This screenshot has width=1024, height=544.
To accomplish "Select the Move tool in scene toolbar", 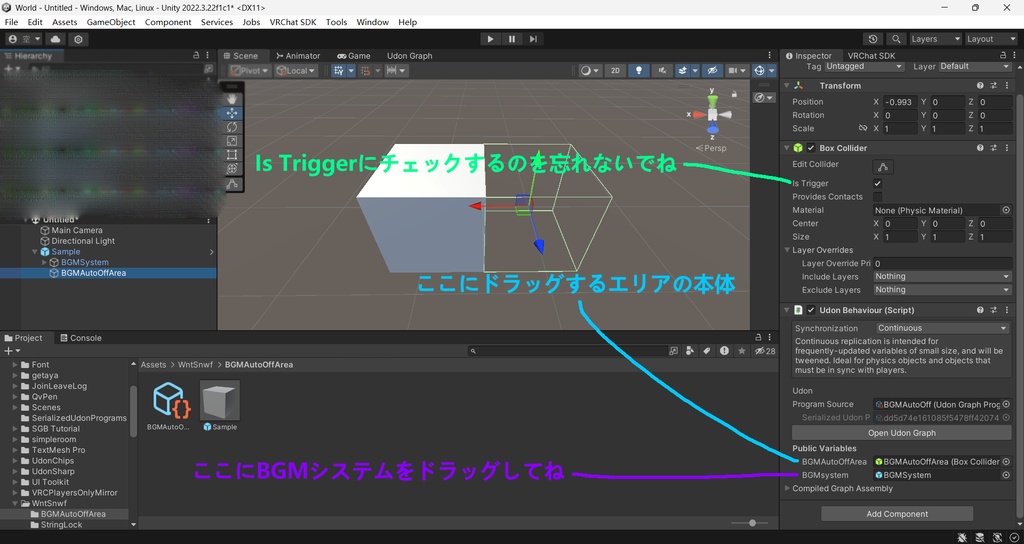I will [232, 113].
